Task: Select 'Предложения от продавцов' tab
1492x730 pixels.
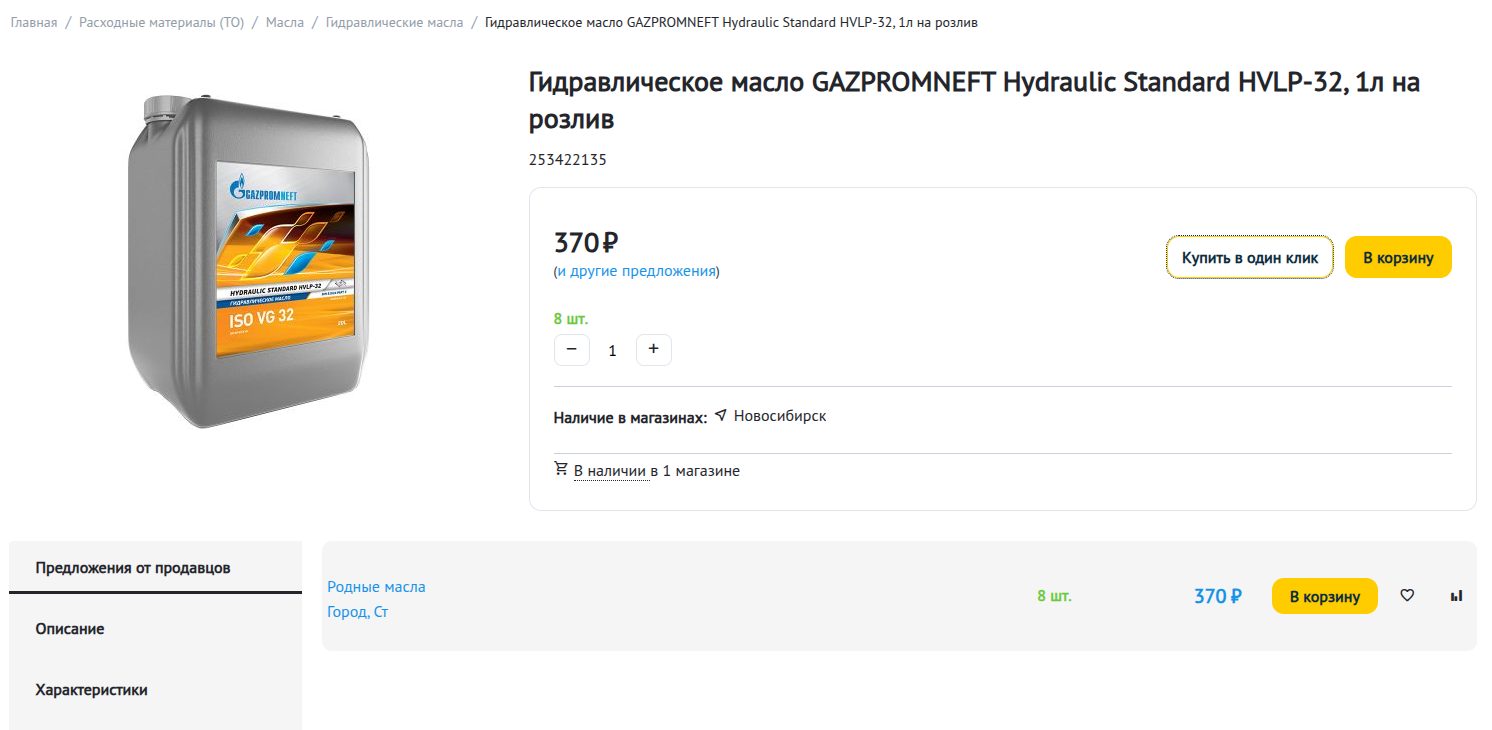Action: click(133, 568)
